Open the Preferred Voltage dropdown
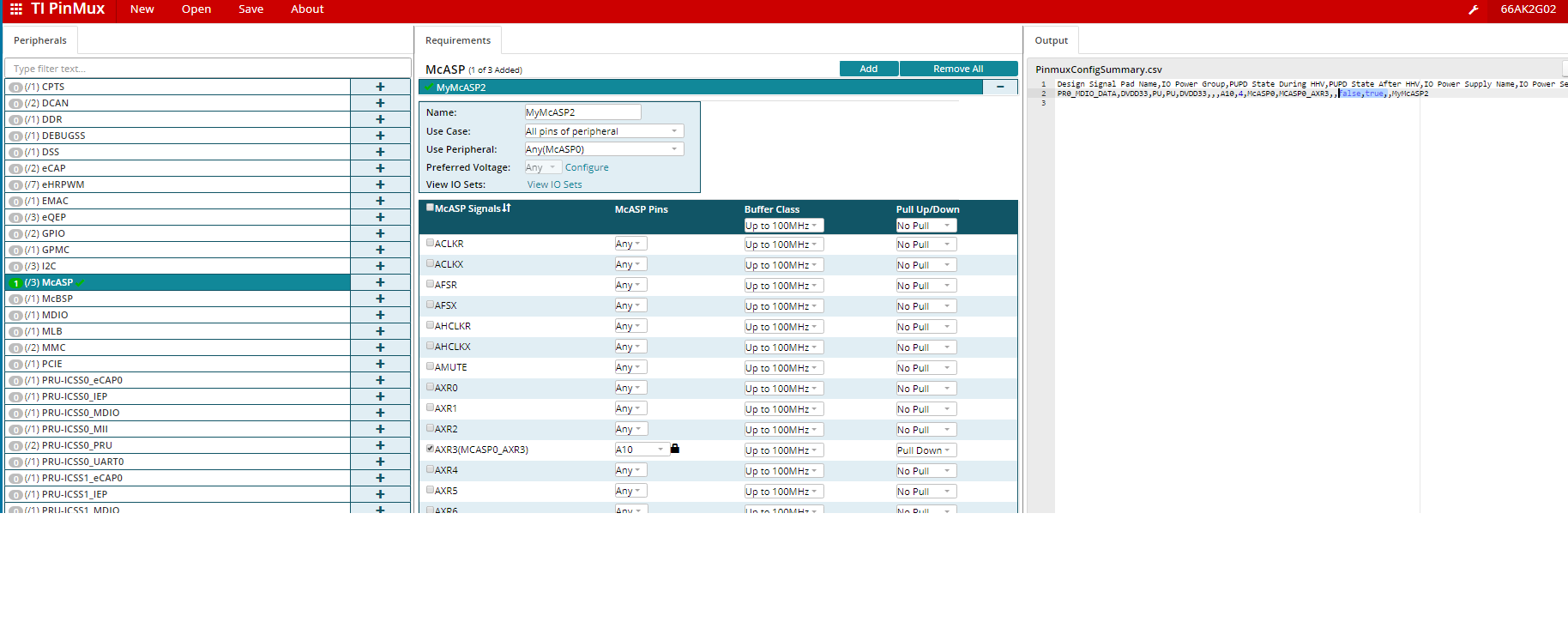Viewport: 1568px width, 622px height. (542, 167)
